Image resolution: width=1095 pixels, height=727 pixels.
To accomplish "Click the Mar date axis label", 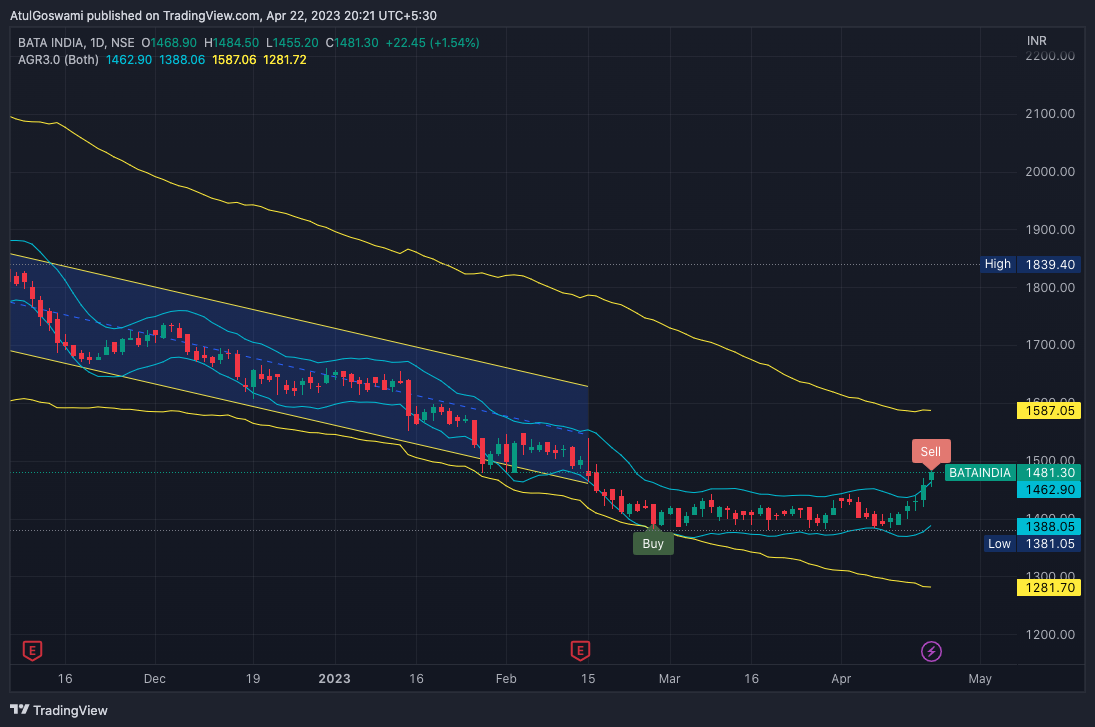I will click(x=669, y=679).
